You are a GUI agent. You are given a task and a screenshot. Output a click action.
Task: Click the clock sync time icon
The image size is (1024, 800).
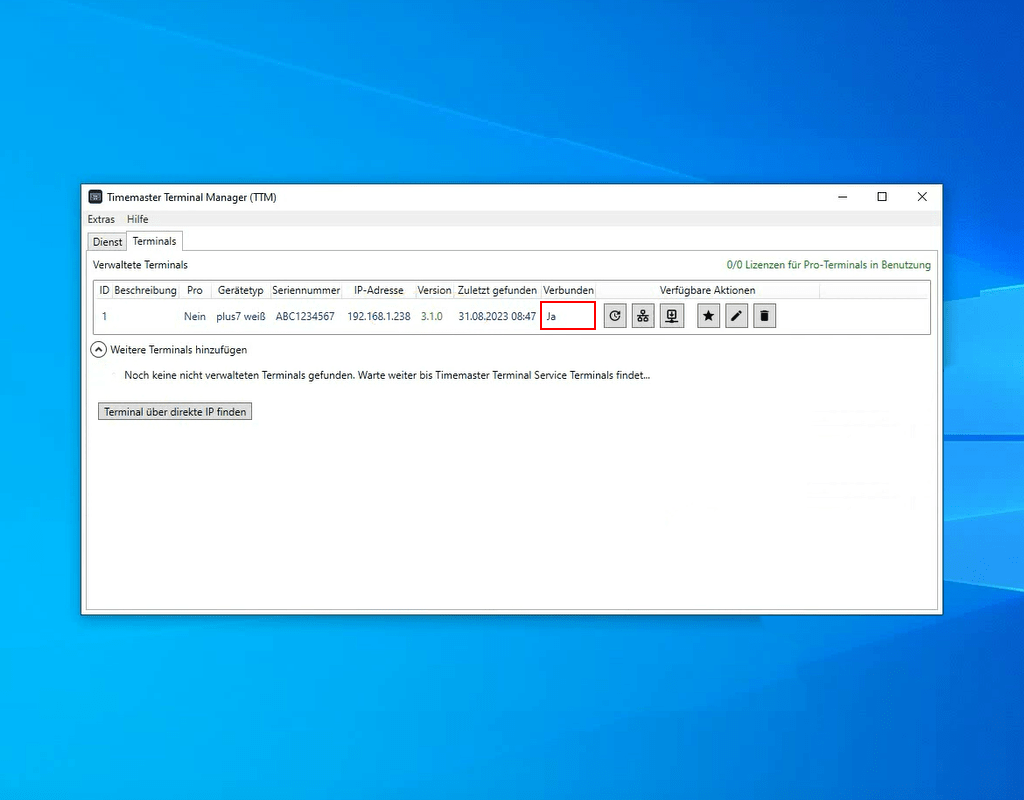pos(615,316)
